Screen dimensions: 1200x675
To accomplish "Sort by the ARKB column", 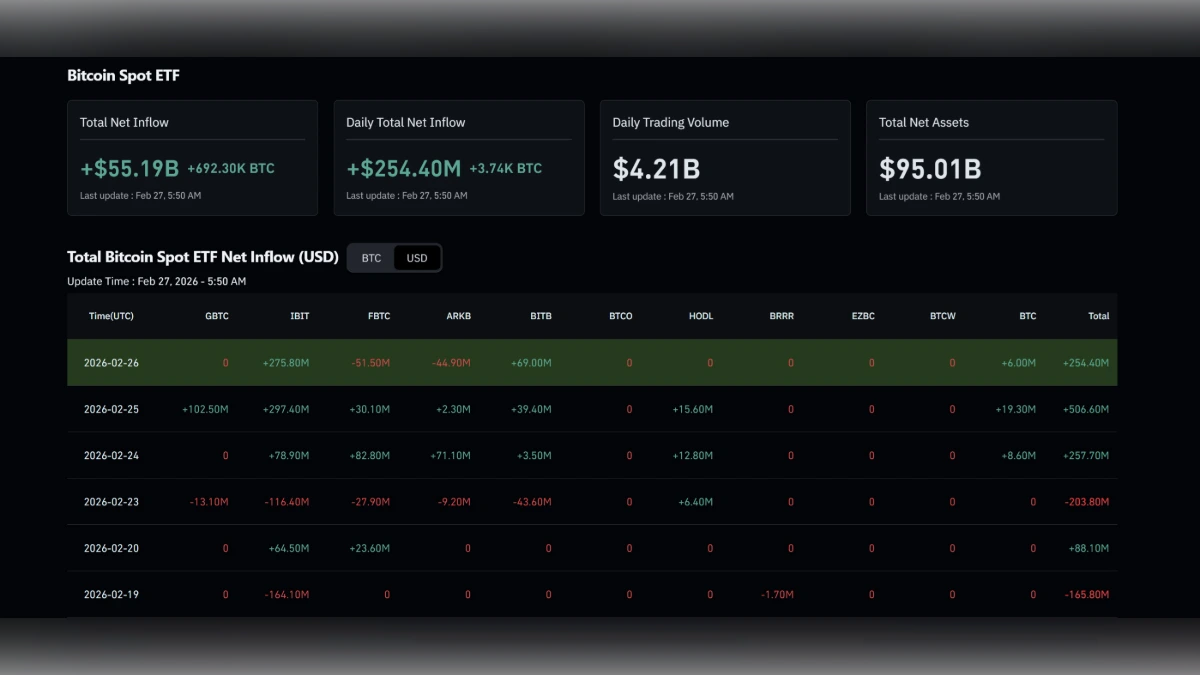I will [458, 315].
